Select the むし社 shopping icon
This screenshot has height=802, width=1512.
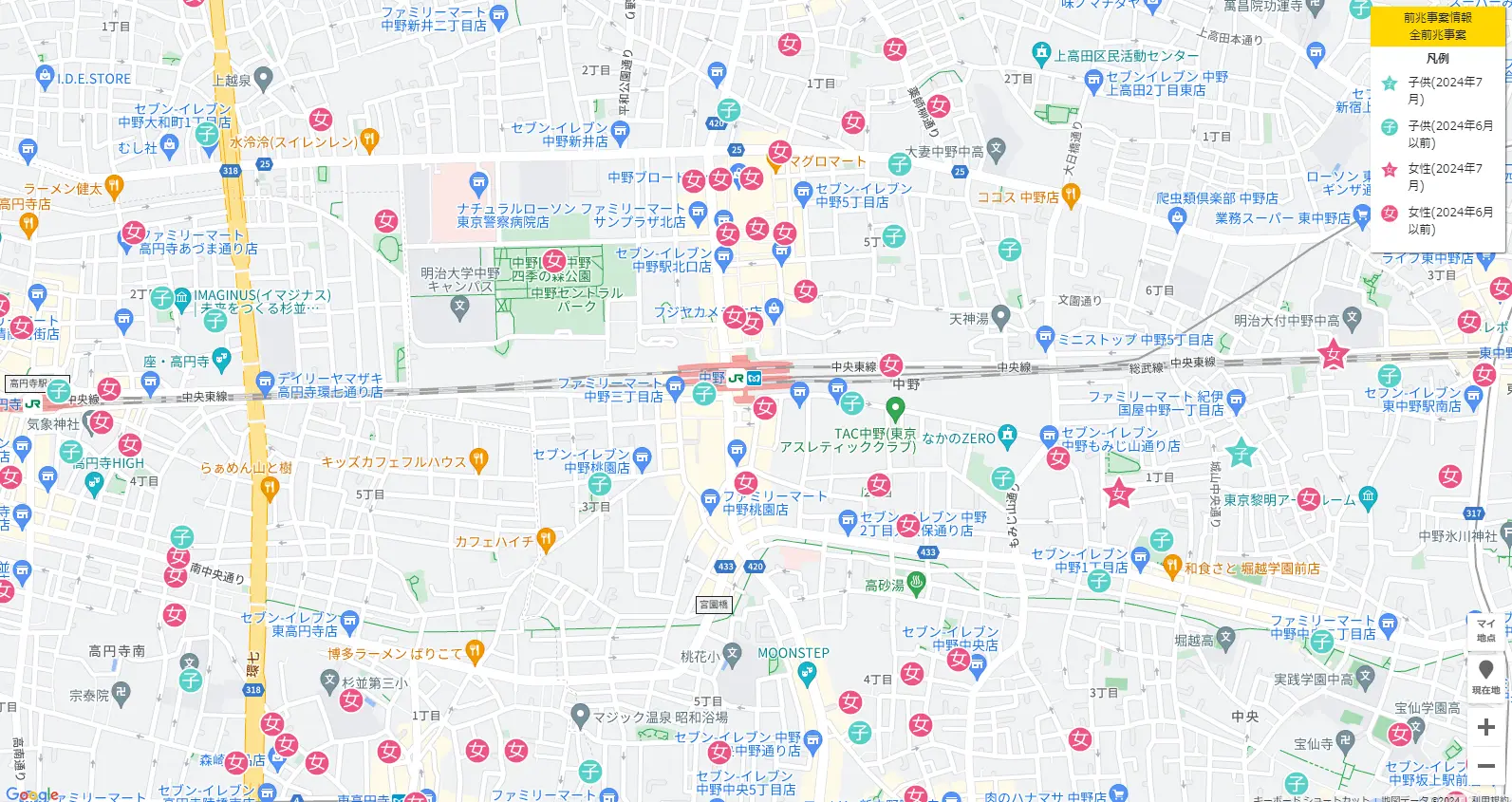point(169,145)
